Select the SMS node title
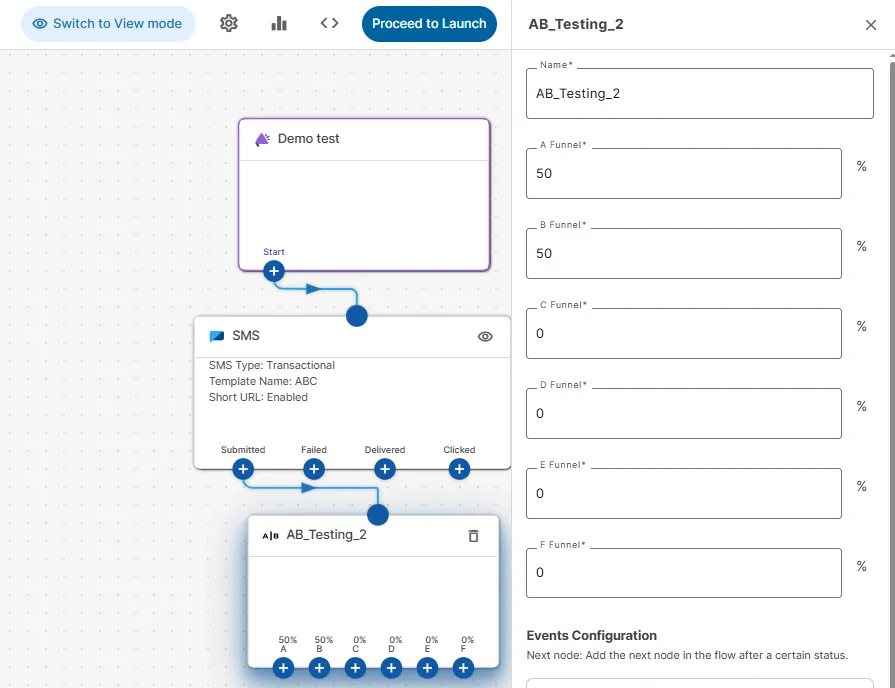This screenshot has height=688, width=895. click(246, 336)
